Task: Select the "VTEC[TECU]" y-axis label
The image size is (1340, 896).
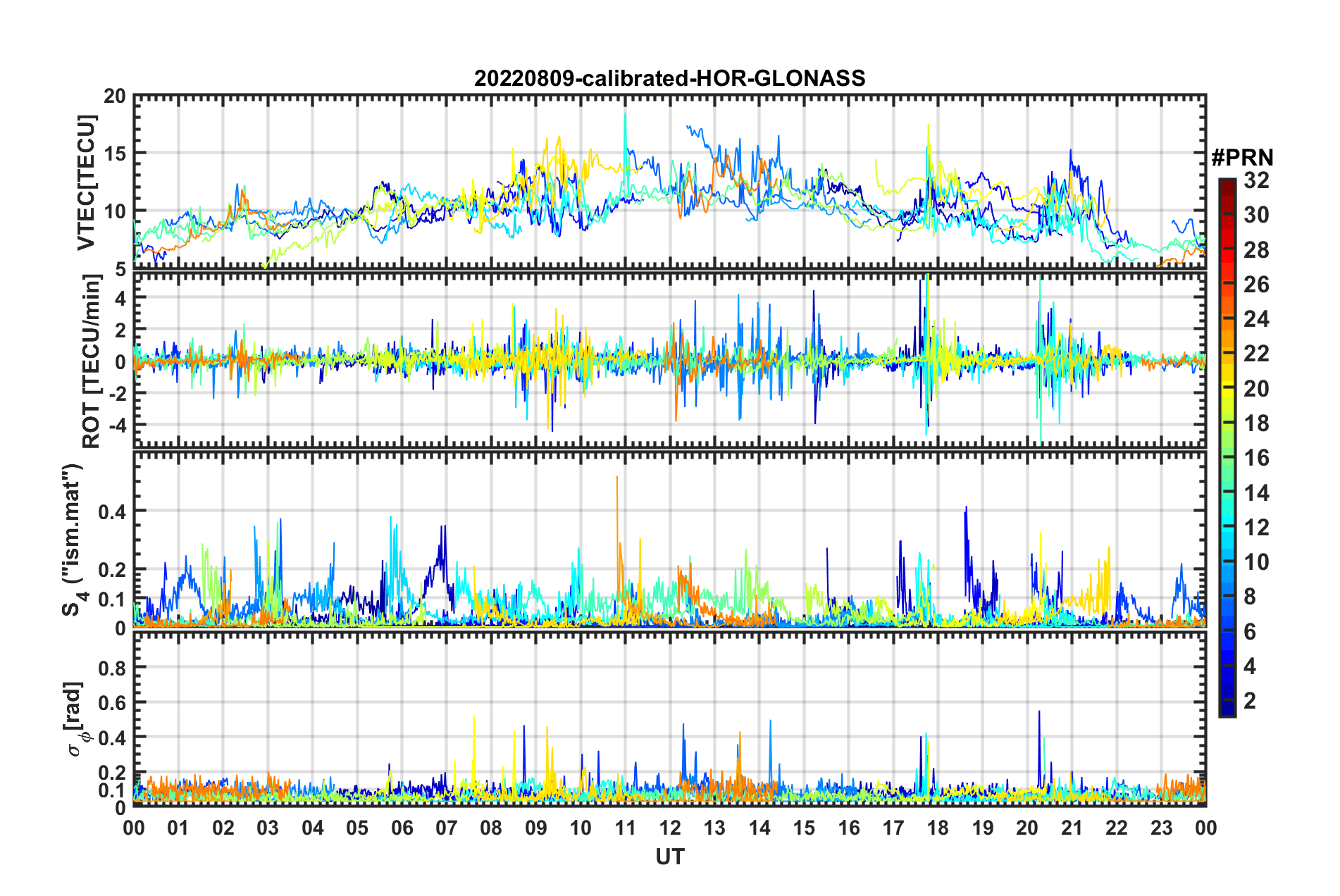Action: pyautogui.click(x=86, y=183)
